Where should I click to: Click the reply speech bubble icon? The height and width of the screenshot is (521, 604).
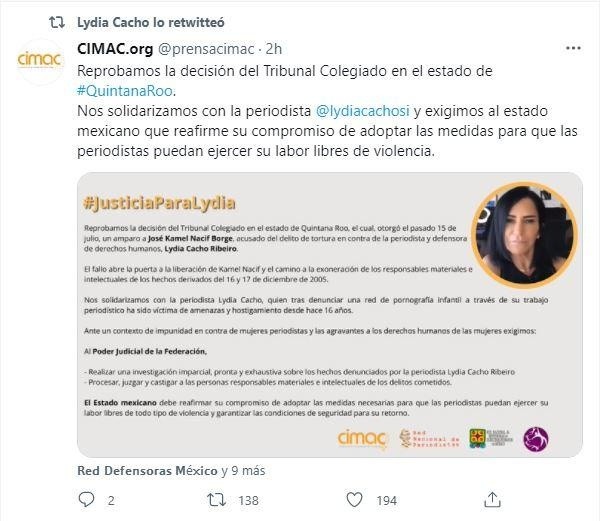click(x=86, y=499)
